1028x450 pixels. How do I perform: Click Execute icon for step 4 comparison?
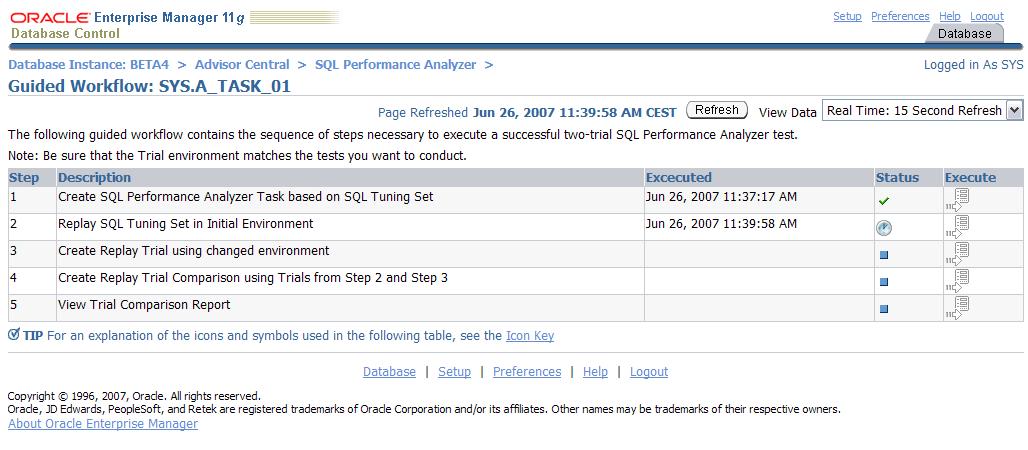pyautogui.click(x=957, y=281)
